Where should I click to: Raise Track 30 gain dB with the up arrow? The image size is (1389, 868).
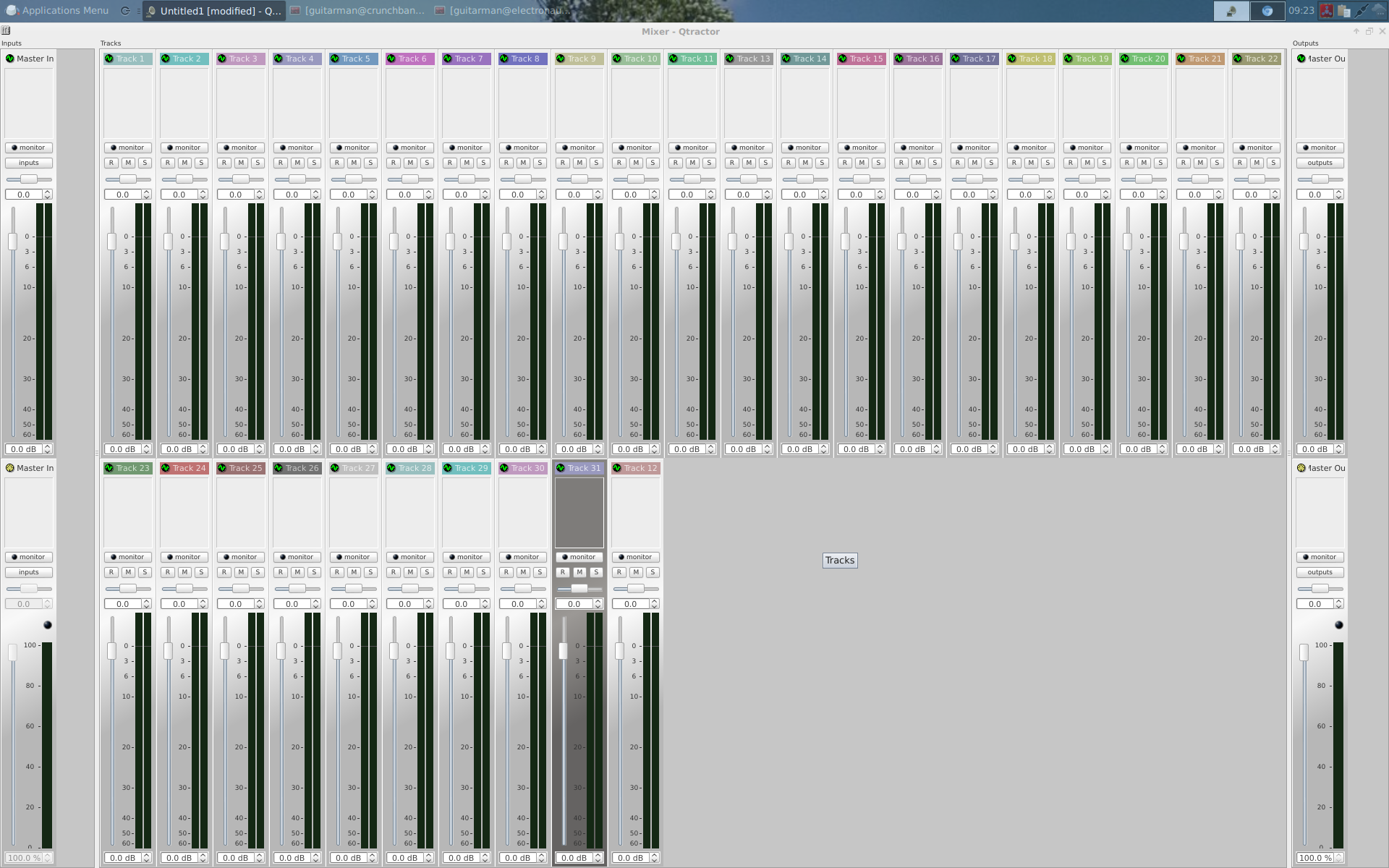pos(542,856)
